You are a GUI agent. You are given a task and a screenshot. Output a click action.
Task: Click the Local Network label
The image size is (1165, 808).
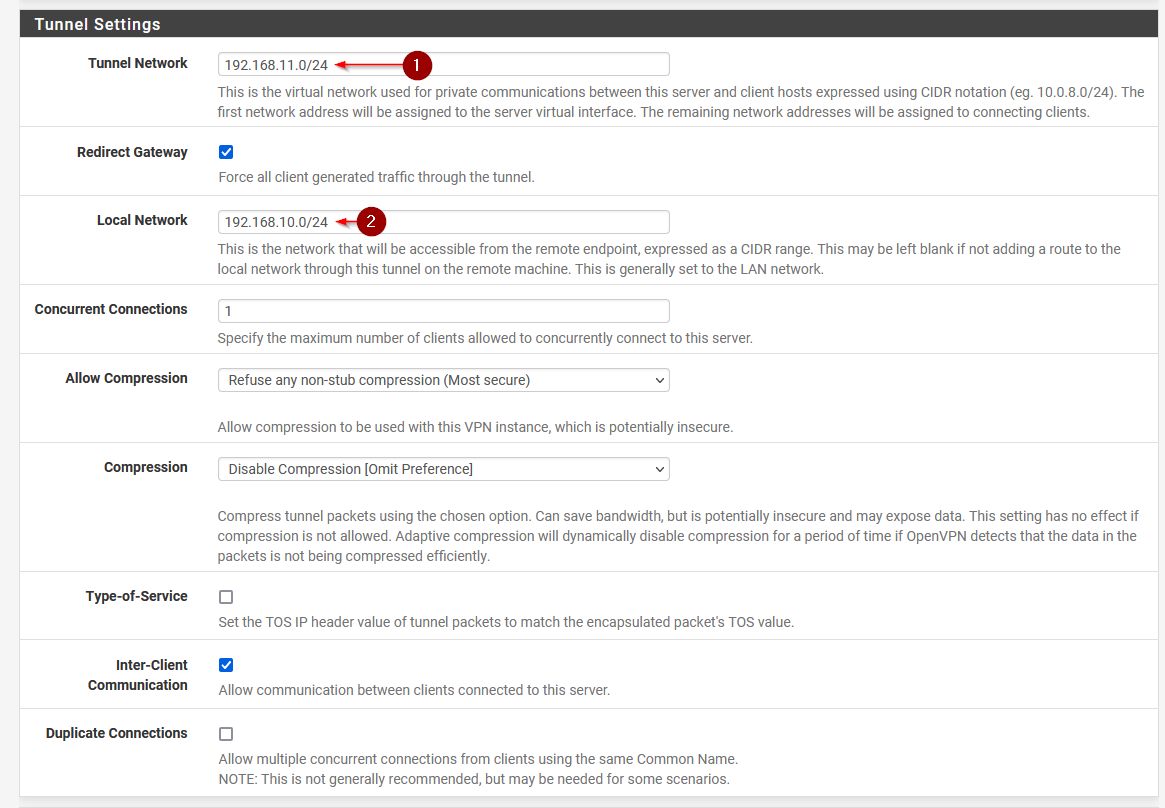tap(142, 221)
